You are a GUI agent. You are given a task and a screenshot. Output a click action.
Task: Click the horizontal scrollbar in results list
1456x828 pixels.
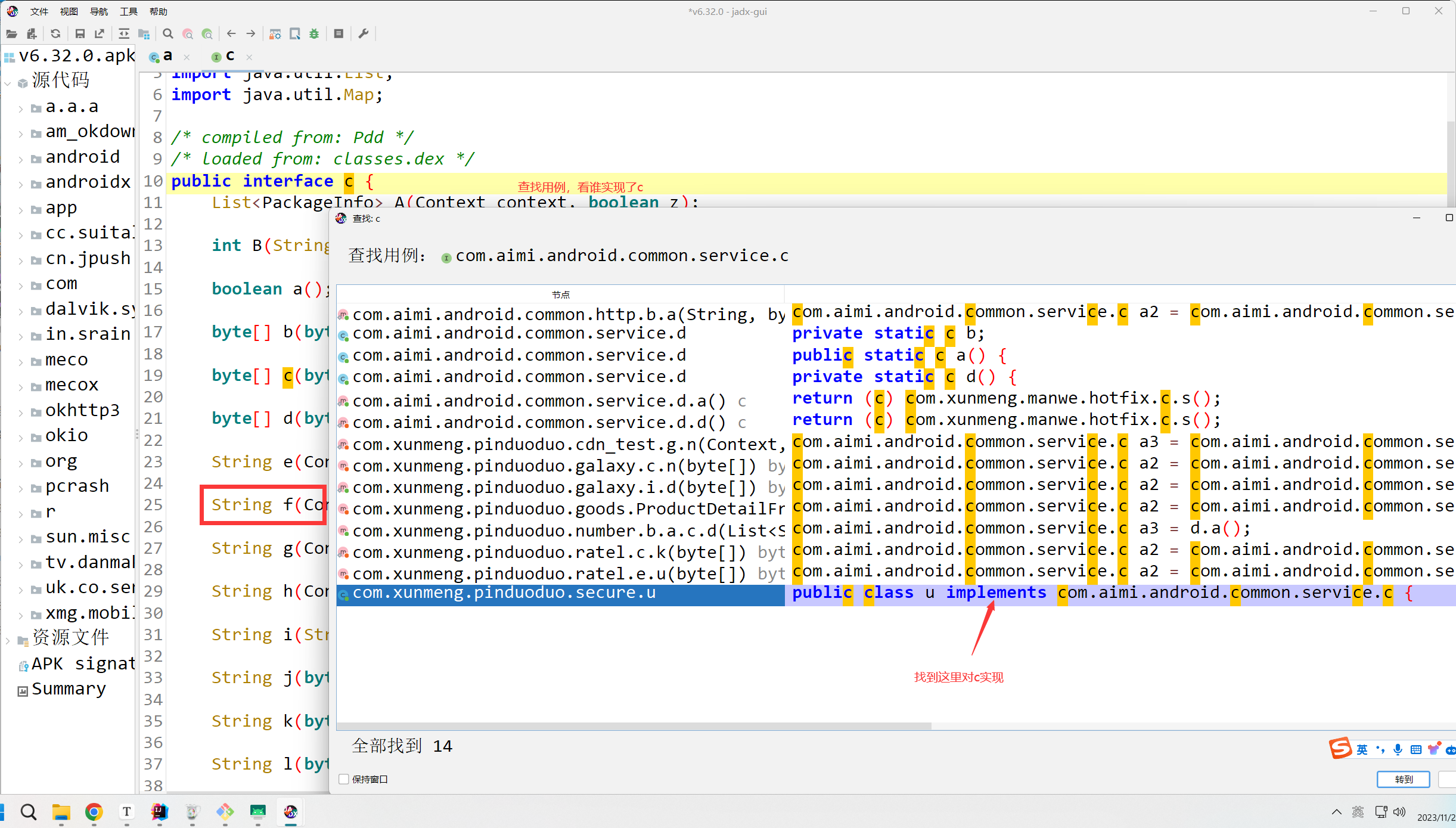click(634, 726)
